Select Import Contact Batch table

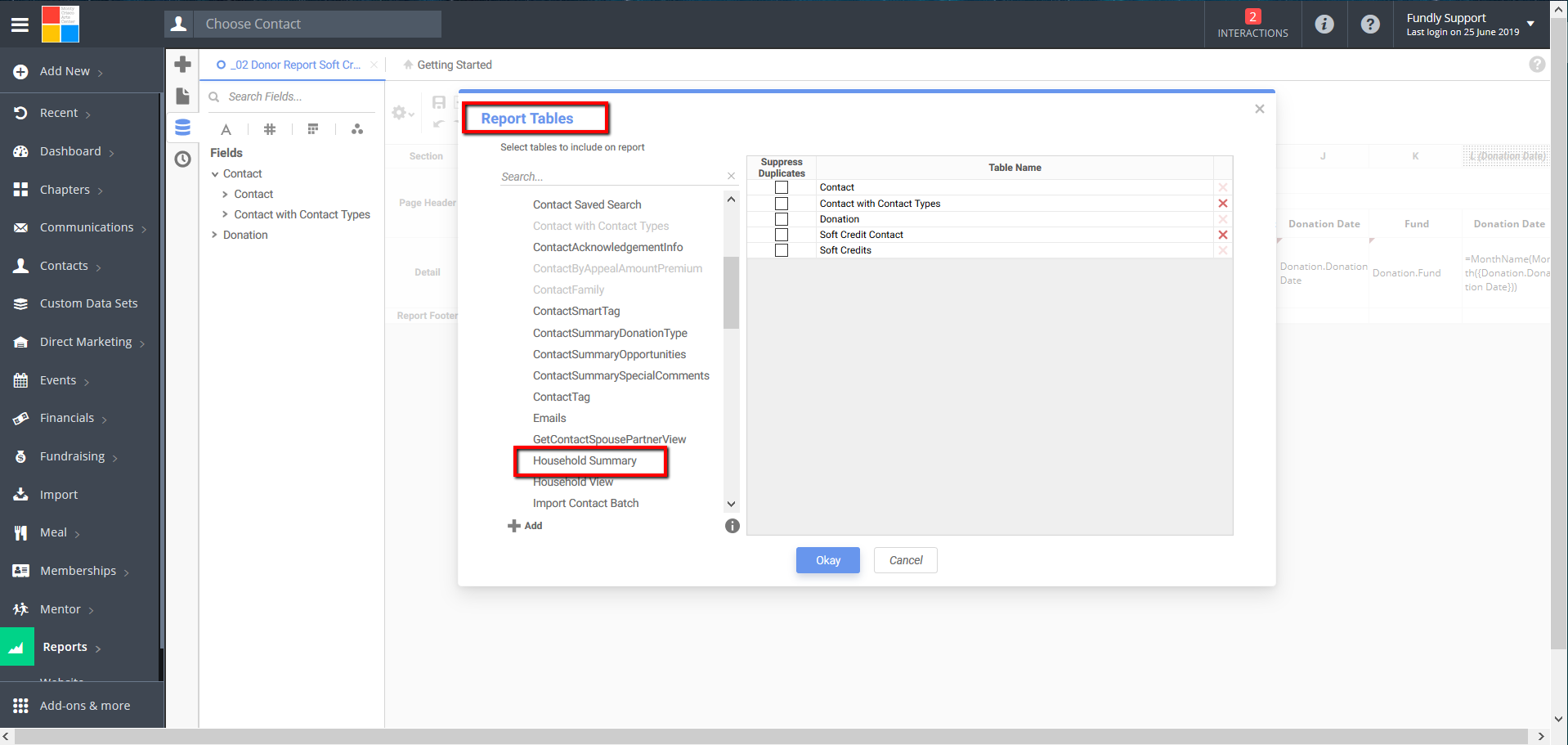click(585, 503)
